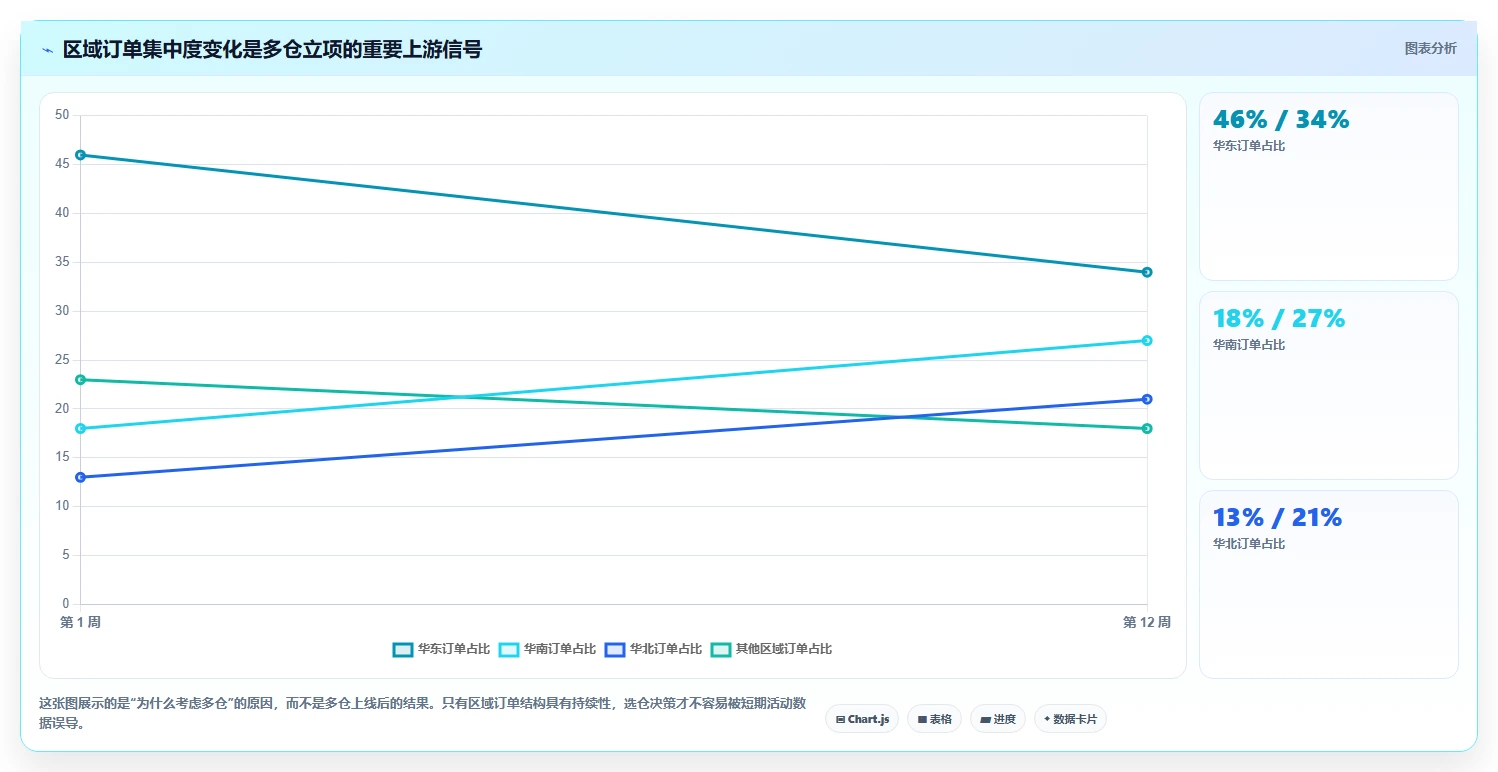Click the 数据卡片 tag chip

[x=1070, y=719]
